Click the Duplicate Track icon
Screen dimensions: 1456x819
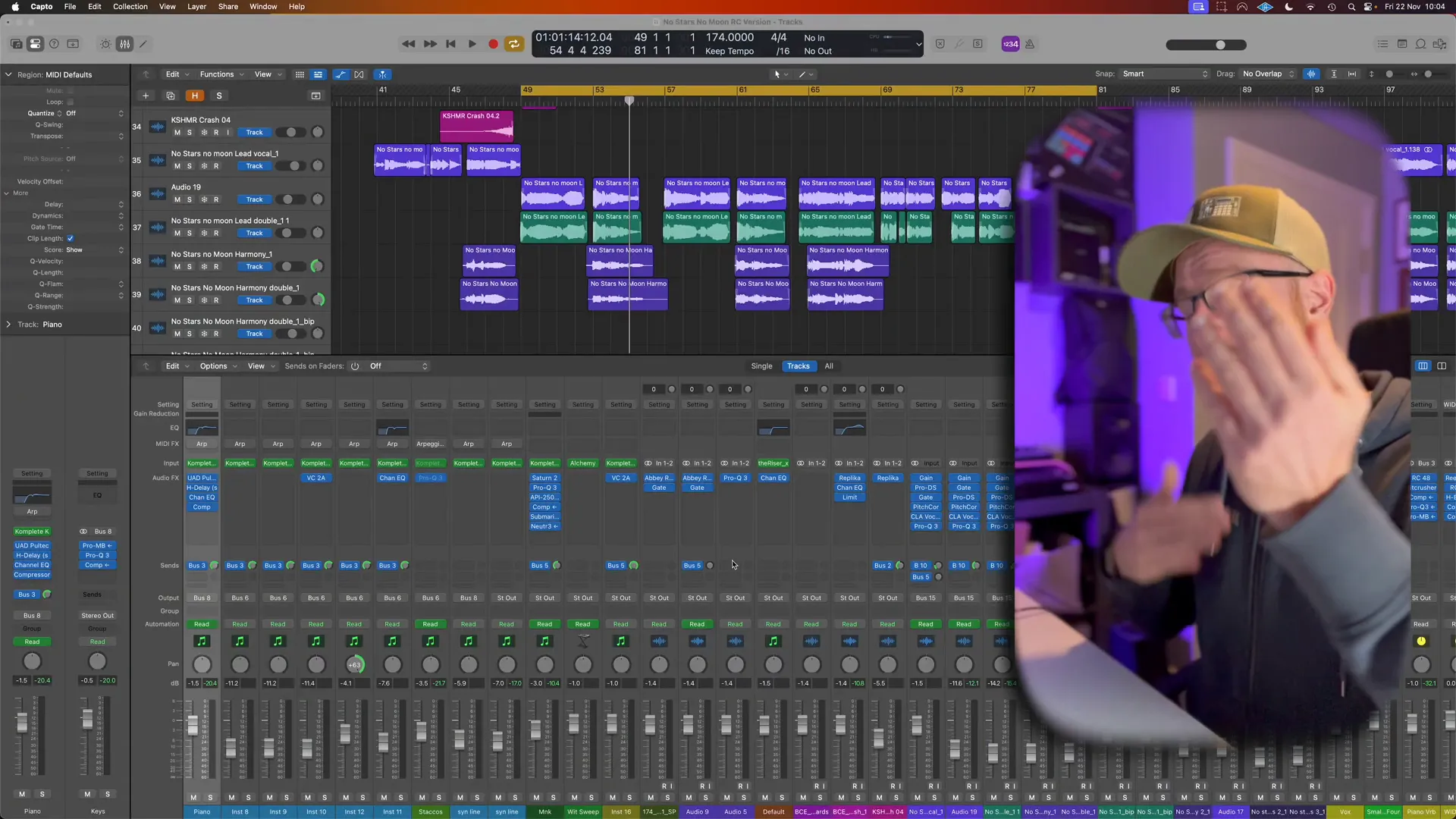(170, 96)
